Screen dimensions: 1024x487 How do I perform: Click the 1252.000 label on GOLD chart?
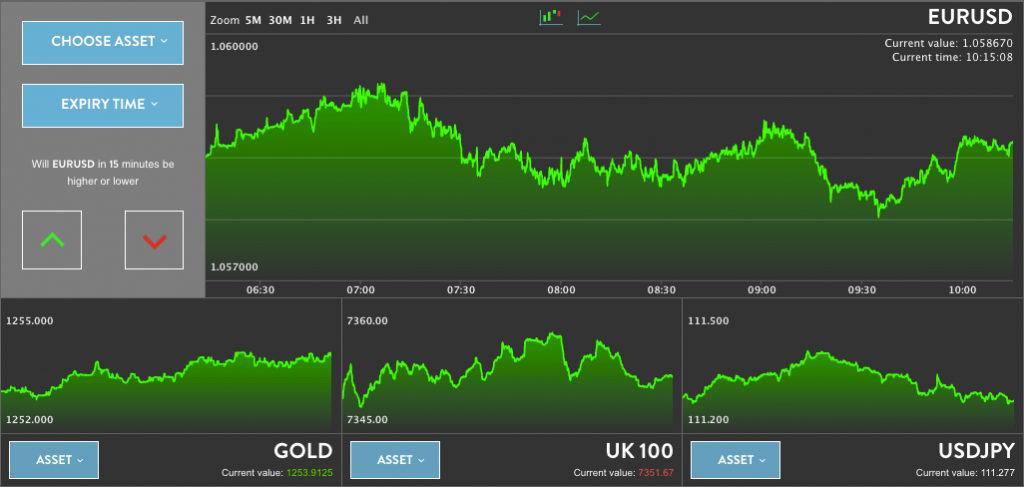[29, 420]
